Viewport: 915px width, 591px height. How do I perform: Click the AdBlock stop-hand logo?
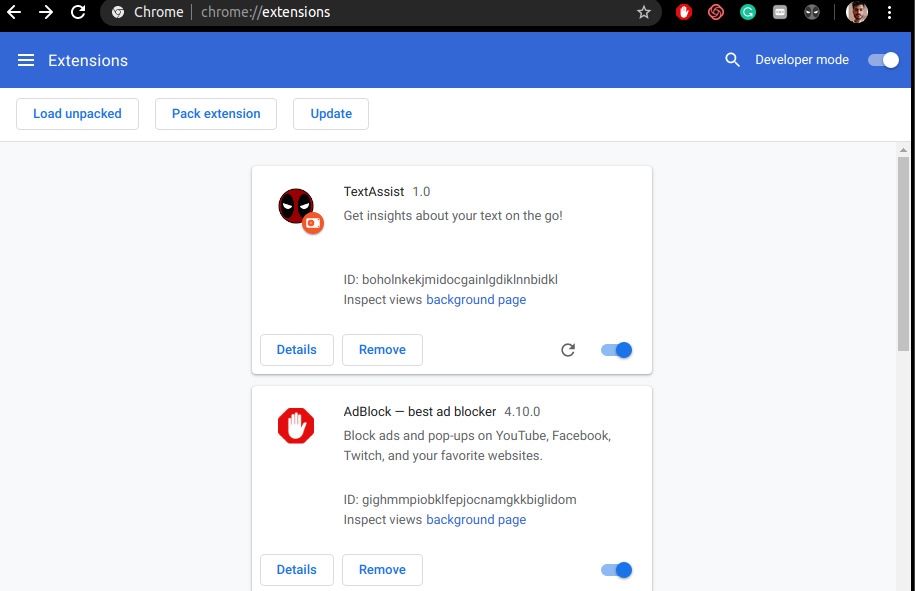(x=296, y=426)
